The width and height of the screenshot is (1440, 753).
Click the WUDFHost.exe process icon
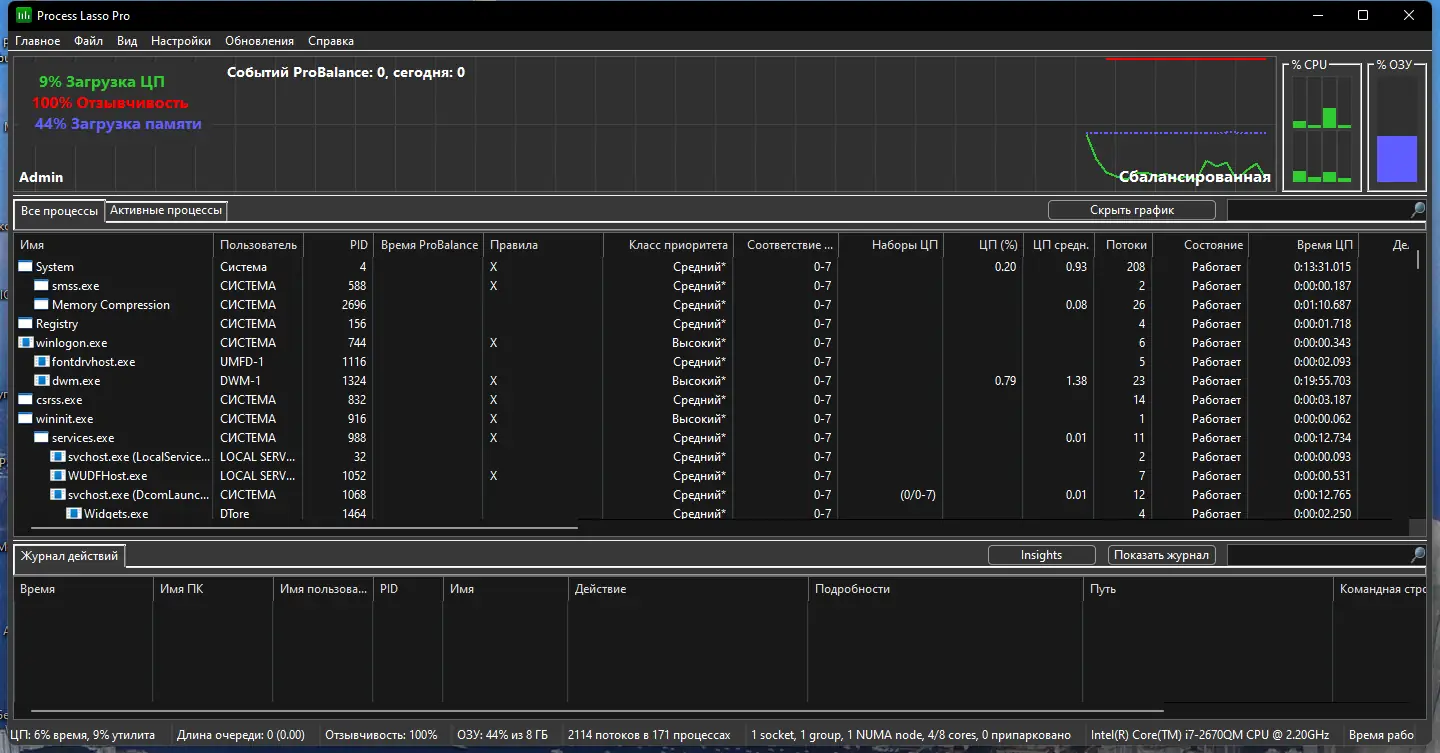tap(58, 476)
